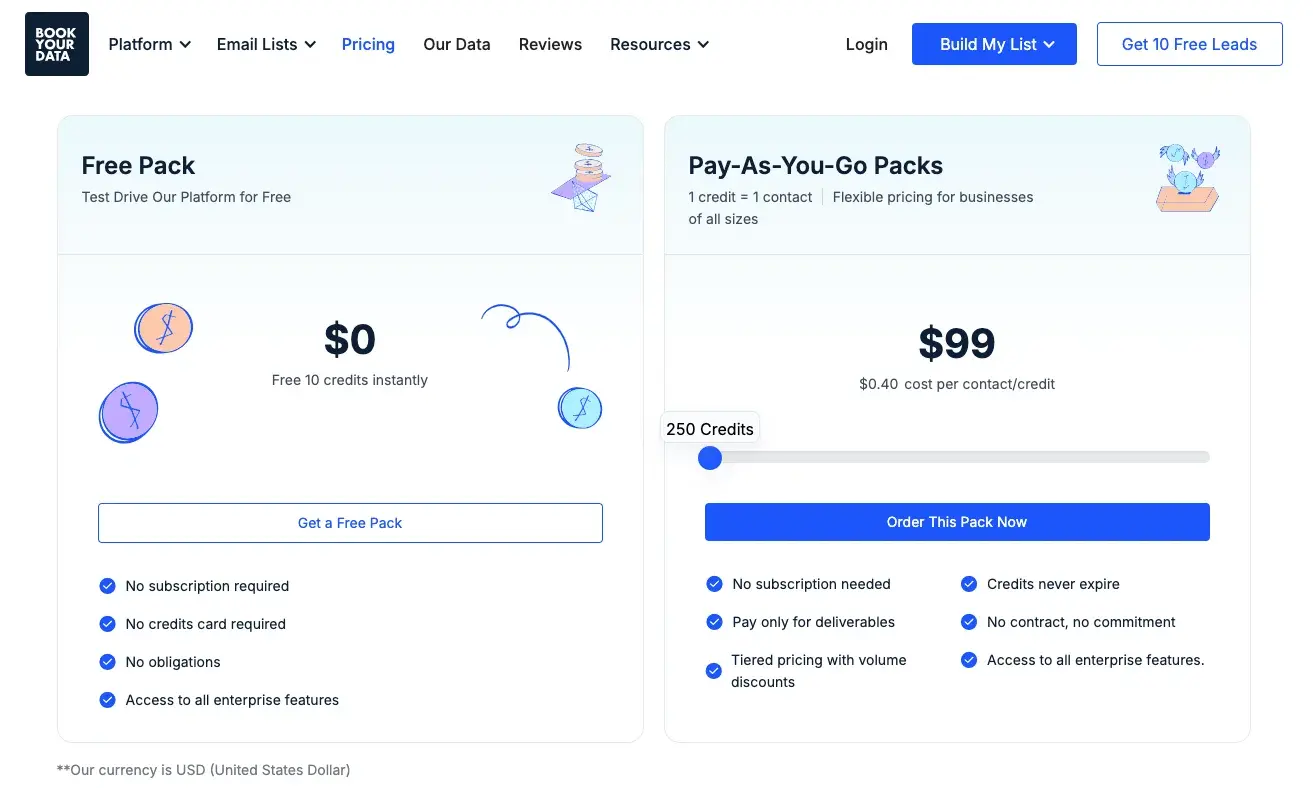
Task: Click checkmark beside Tiered pricing with volume discounts
Action: [x=714, y=671]
